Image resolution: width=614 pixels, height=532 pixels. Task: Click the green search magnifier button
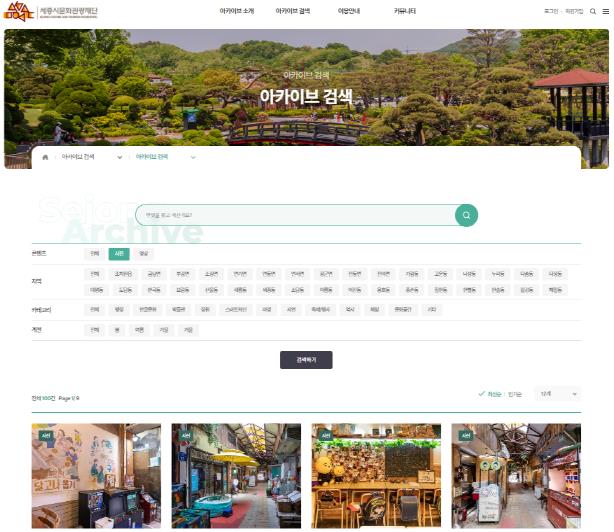click(x=466, y=216)
